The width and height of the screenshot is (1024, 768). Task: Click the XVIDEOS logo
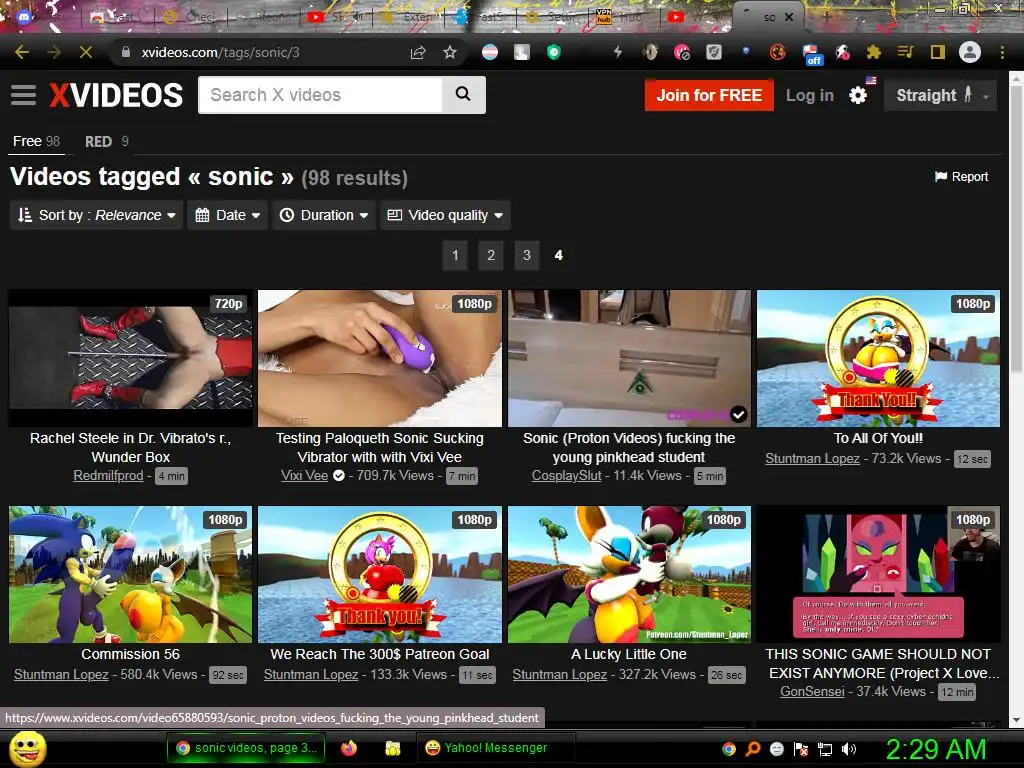point(116,95)
